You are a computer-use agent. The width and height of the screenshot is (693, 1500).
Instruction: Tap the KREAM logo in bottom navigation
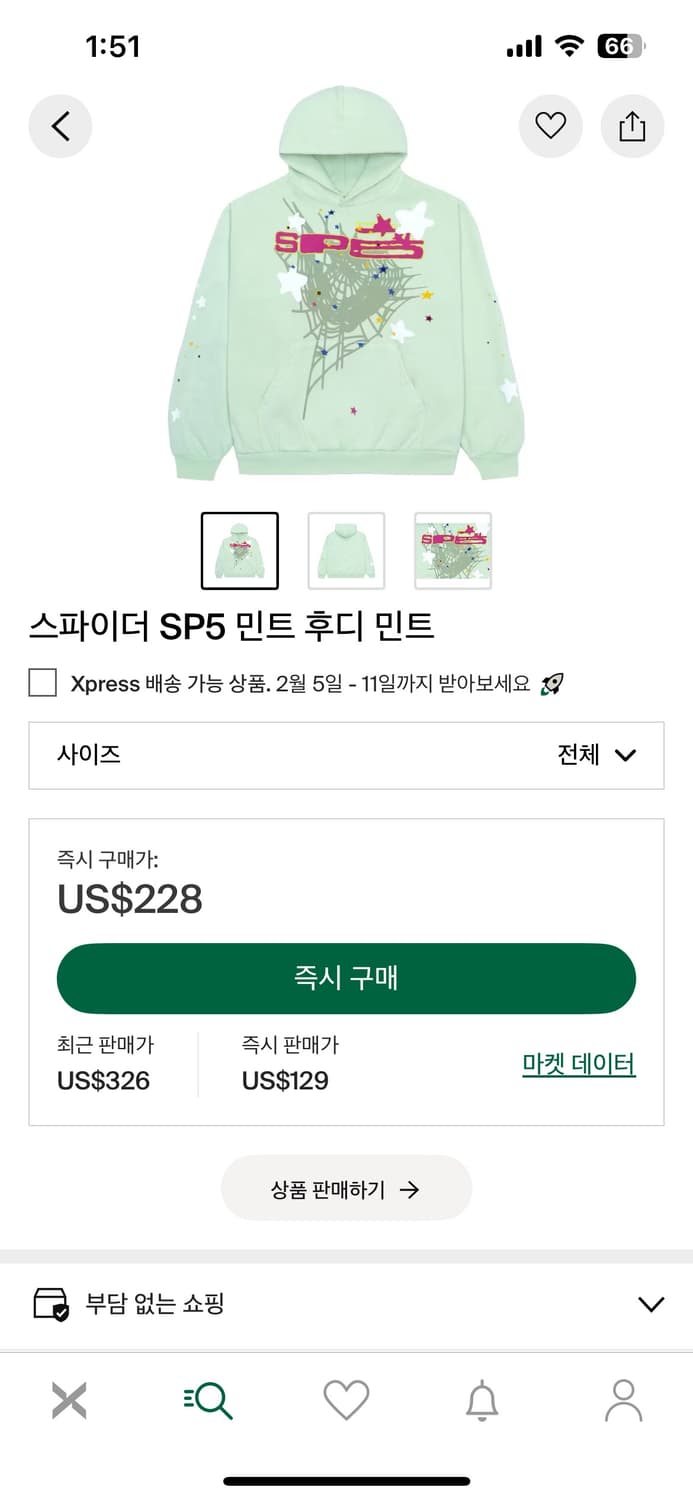tap(69, 1400)
